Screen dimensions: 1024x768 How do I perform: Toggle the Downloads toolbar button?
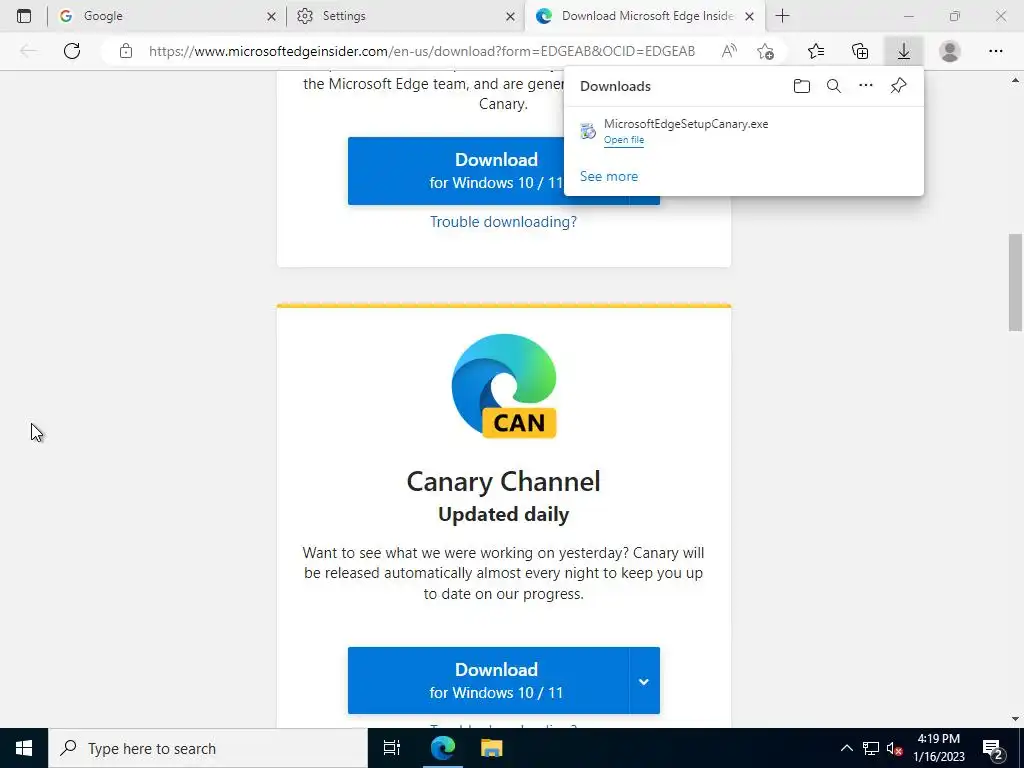coord(904,51)
